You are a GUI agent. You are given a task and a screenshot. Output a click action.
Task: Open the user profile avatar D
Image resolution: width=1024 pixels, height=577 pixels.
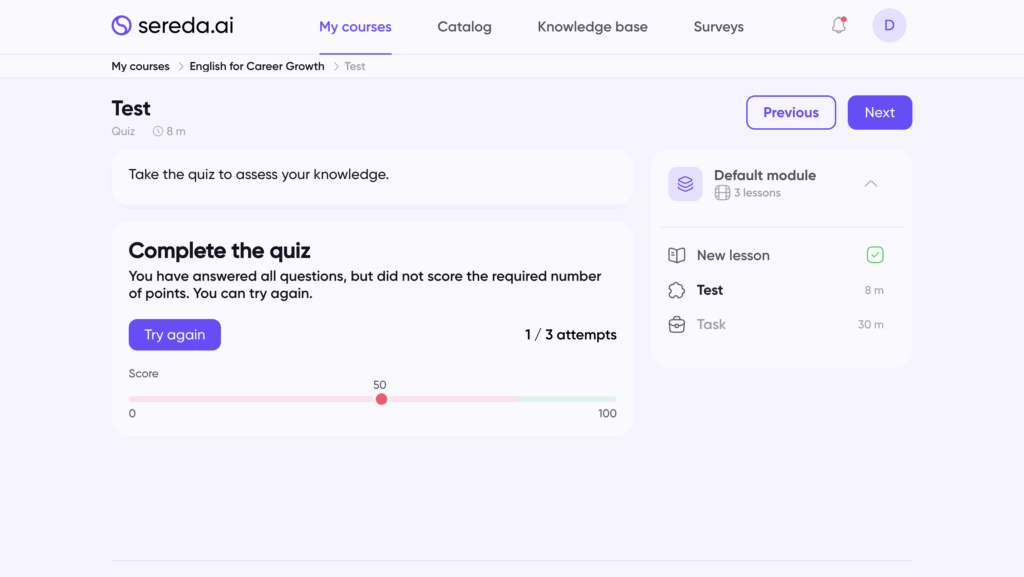[889, 26]
